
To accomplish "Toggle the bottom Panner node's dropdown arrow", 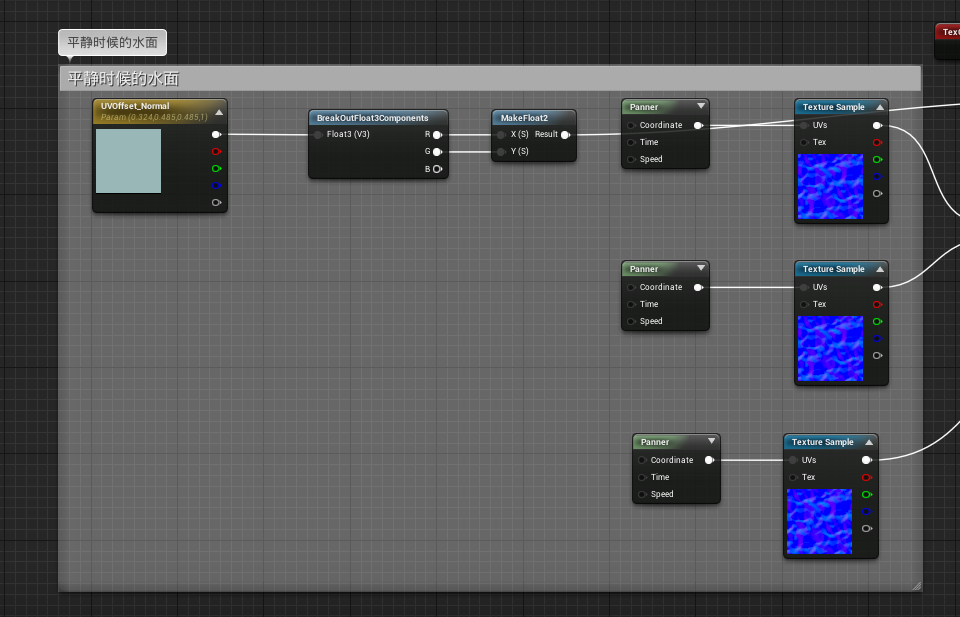I will point(711,441).
